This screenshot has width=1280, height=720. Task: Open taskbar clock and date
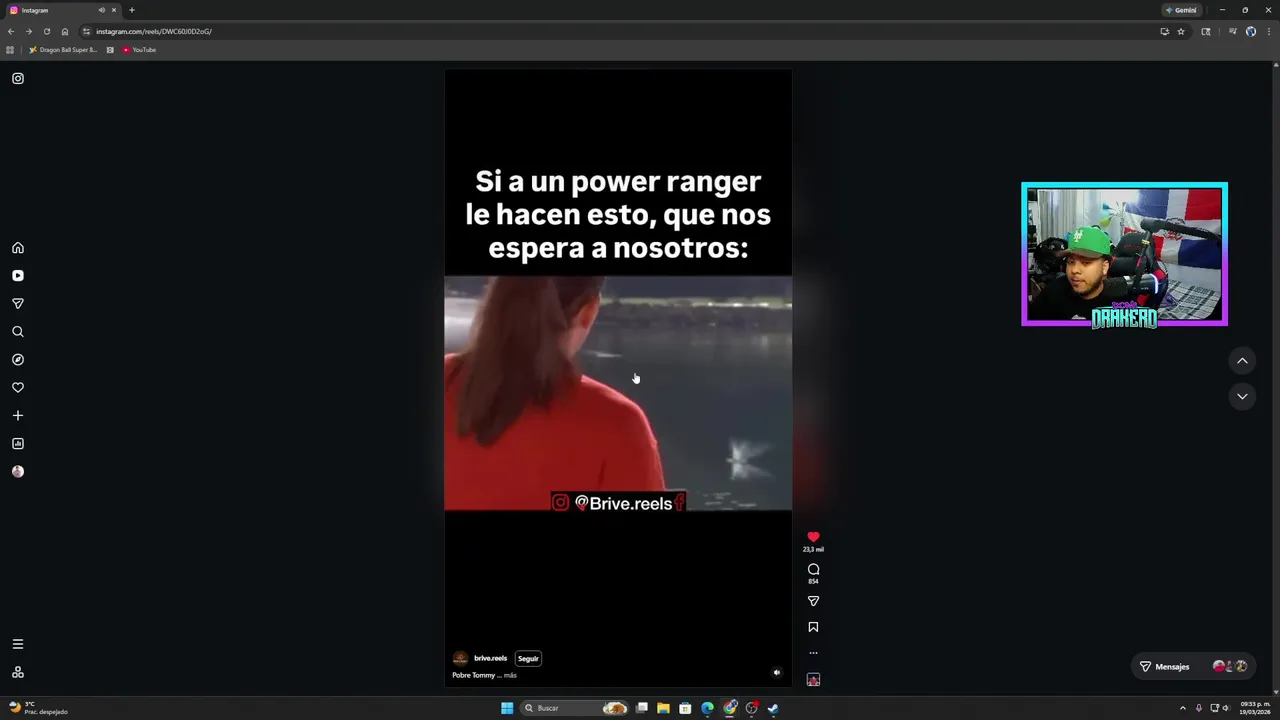coord(1255,708)
